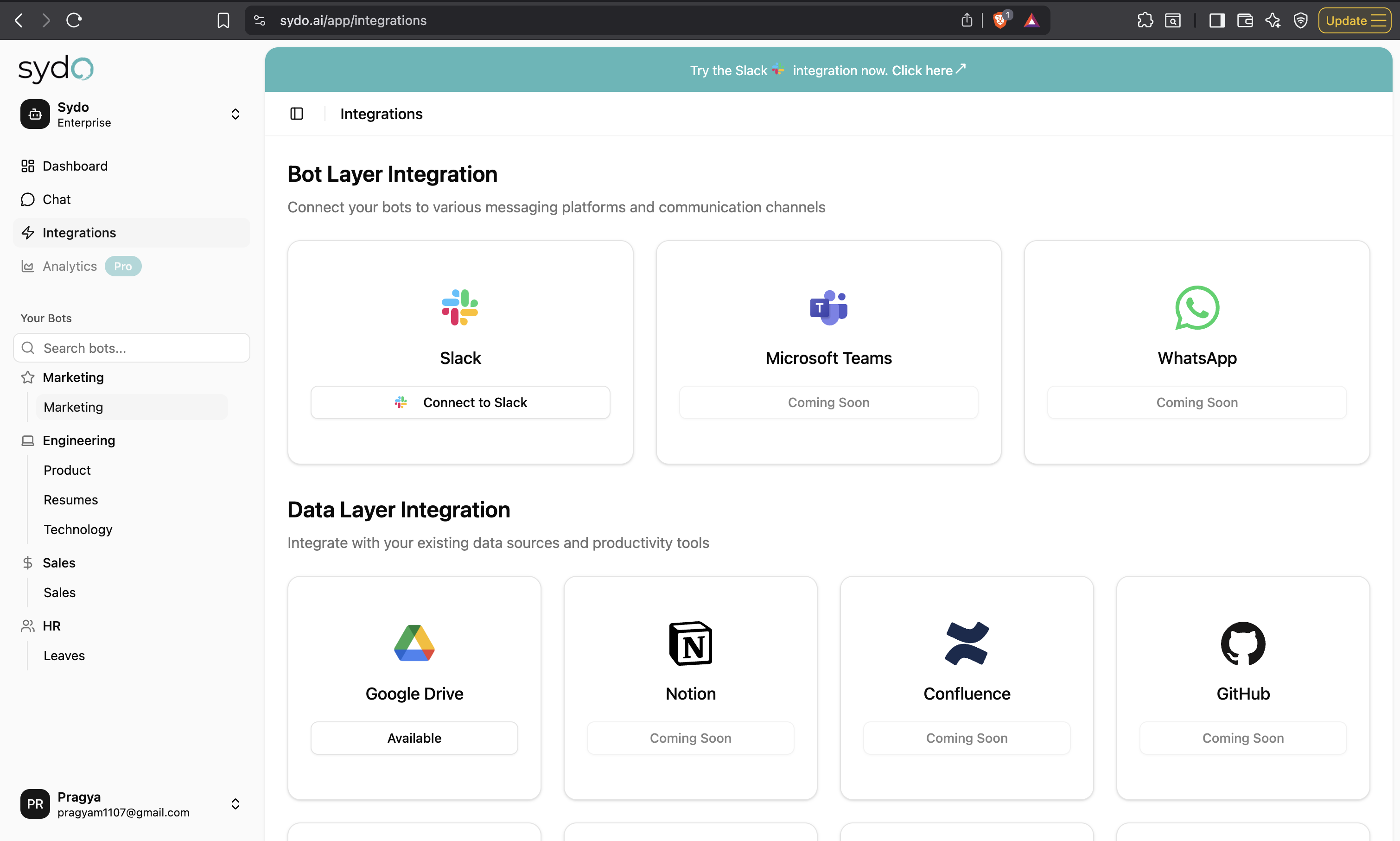1400x841 pixels.
Task: Click the Integrations page title
Action: [382, 114]
